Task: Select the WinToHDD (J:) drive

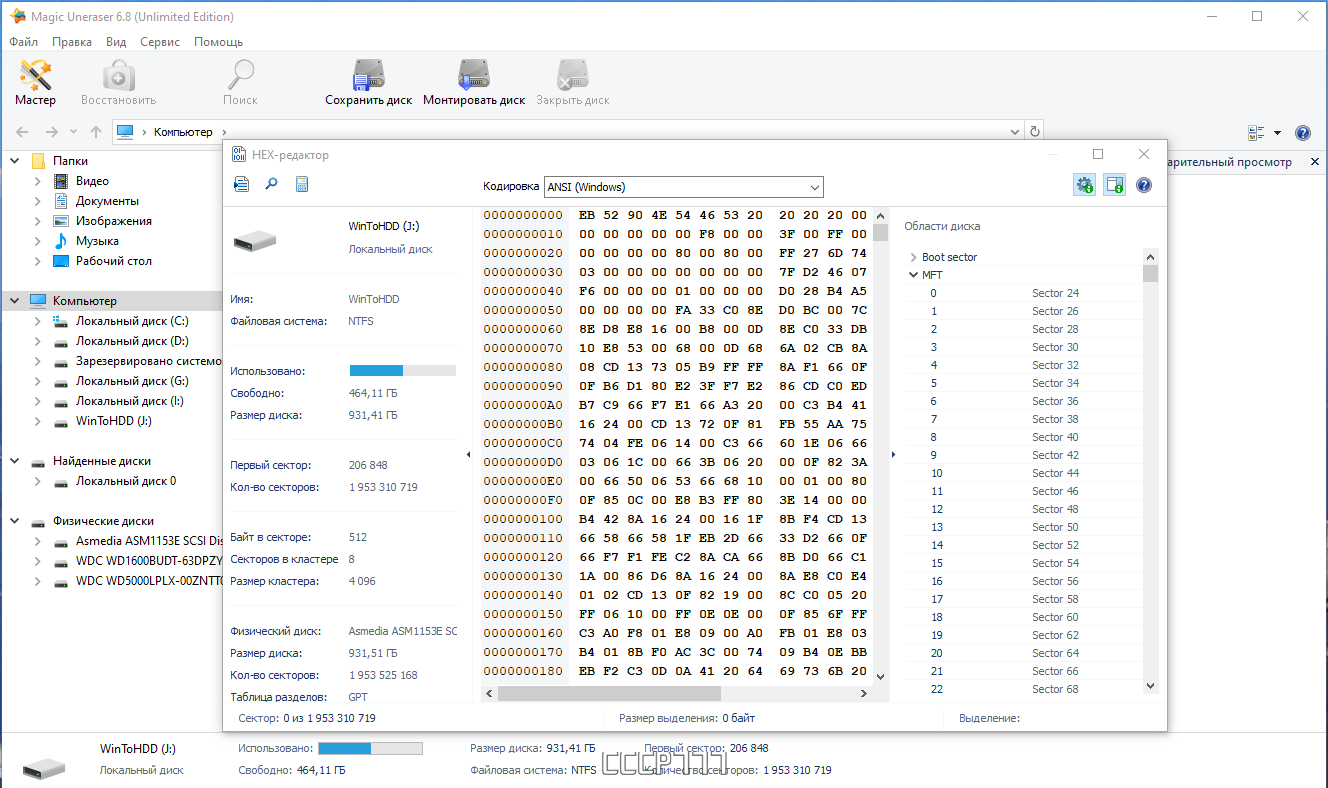Action: 114,421
